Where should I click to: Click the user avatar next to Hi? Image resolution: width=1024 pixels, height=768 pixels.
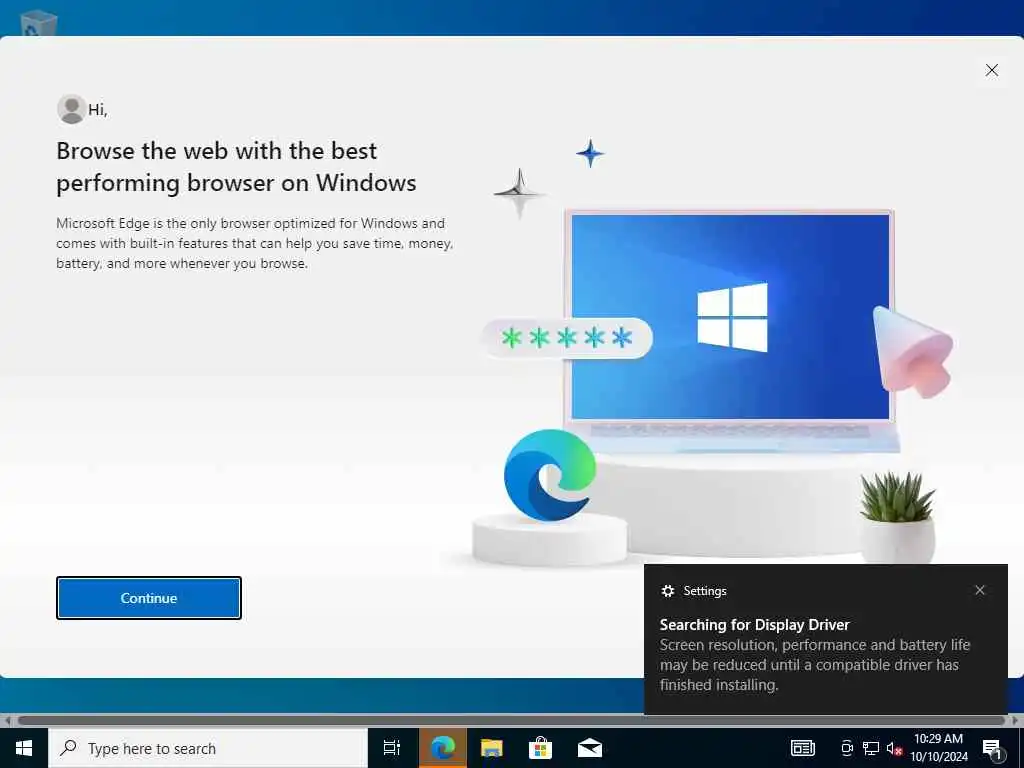point(71,109)
